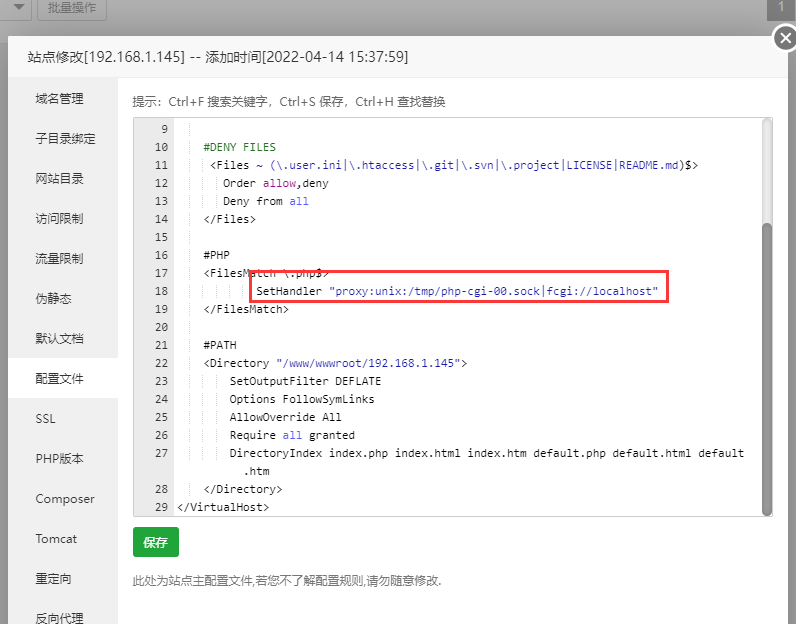The width and height of the screenshot is (796, 624).
Task: Click the green 保存 button
Action: coord(156,542)
